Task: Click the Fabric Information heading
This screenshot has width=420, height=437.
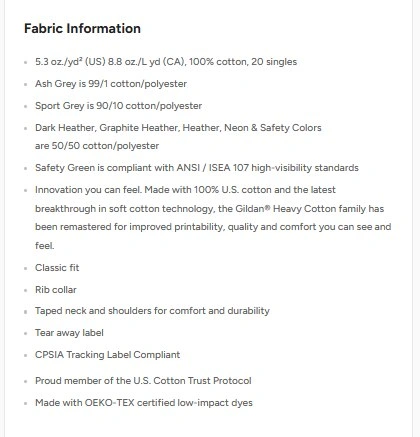Action: pos(82,28)
